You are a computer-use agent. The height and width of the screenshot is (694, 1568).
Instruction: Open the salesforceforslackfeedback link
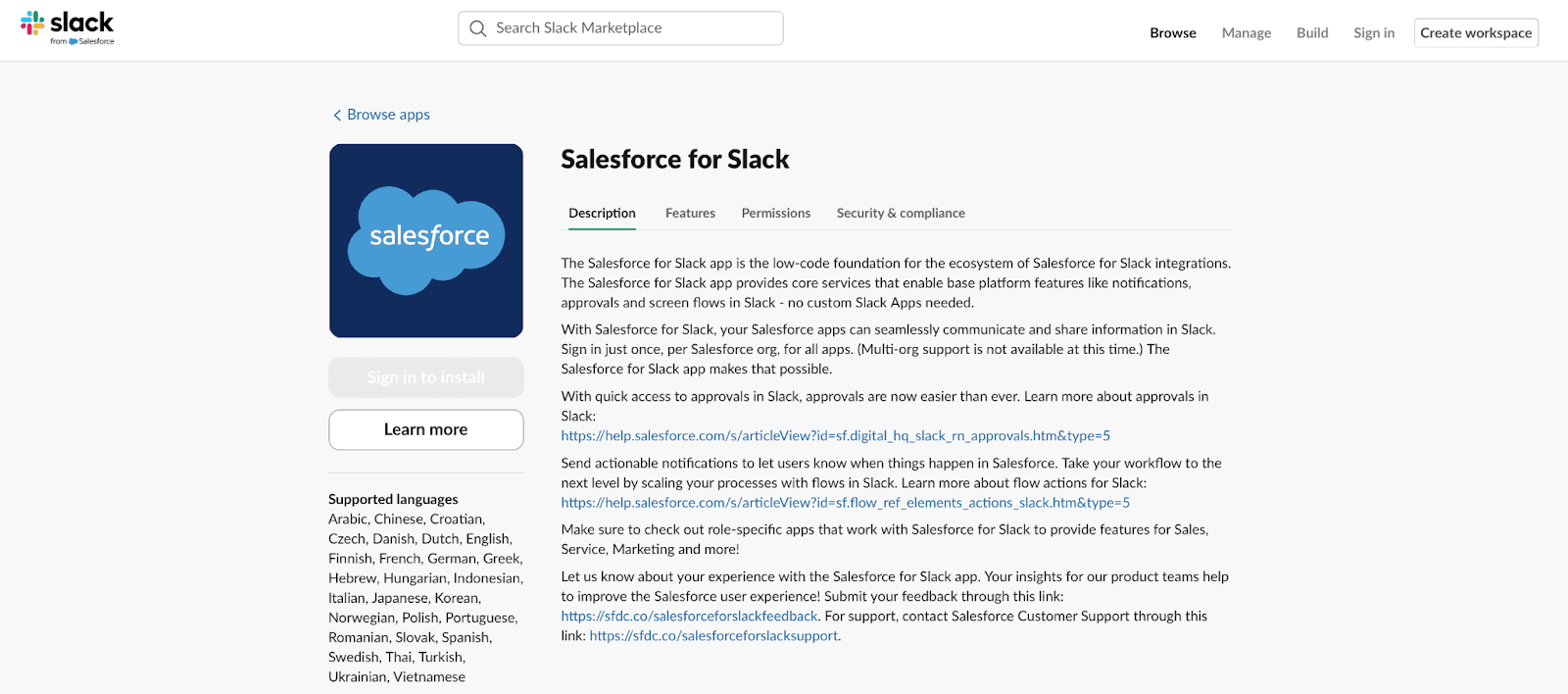tap(689, 616)
